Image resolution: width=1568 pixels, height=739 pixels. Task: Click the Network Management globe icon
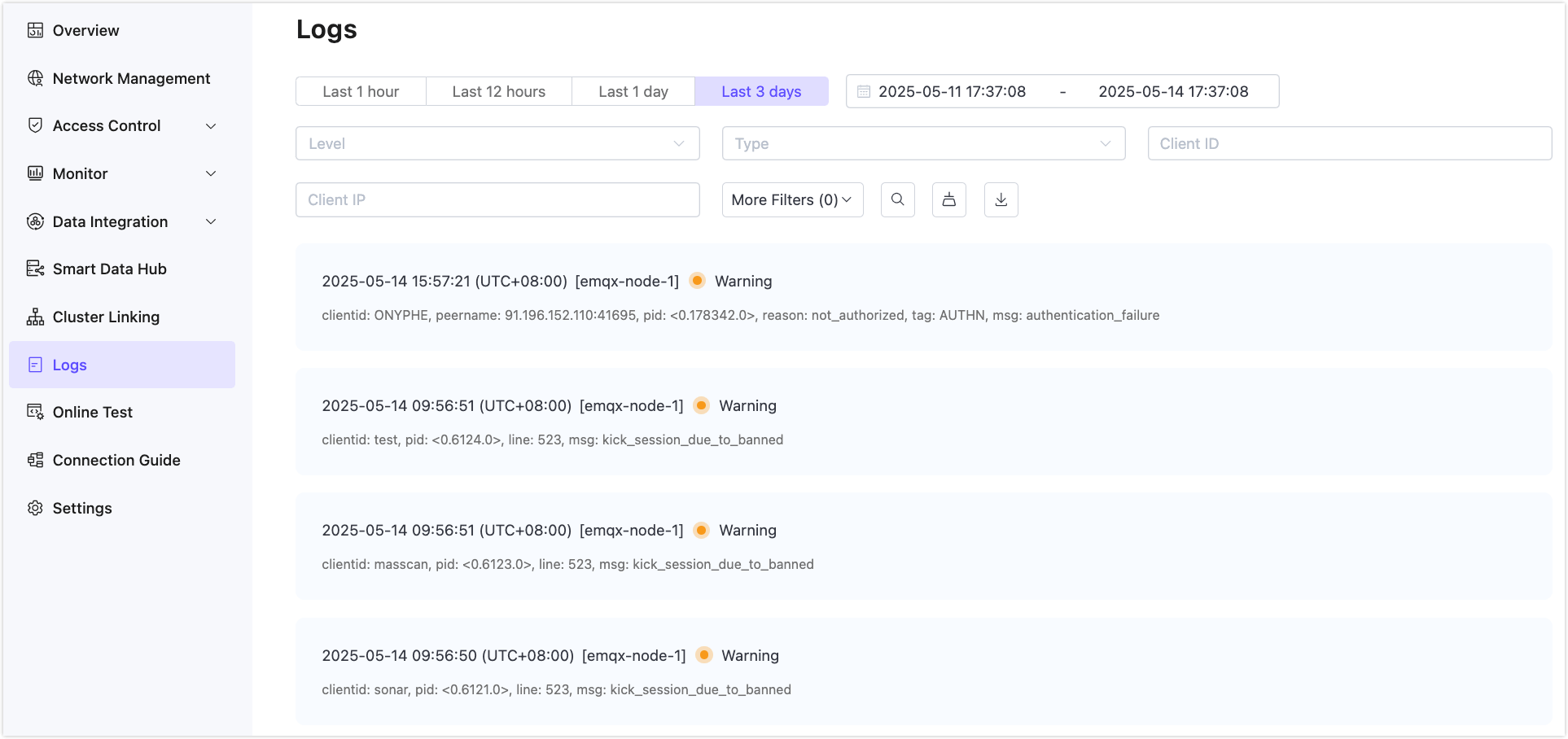coord(35,78)
